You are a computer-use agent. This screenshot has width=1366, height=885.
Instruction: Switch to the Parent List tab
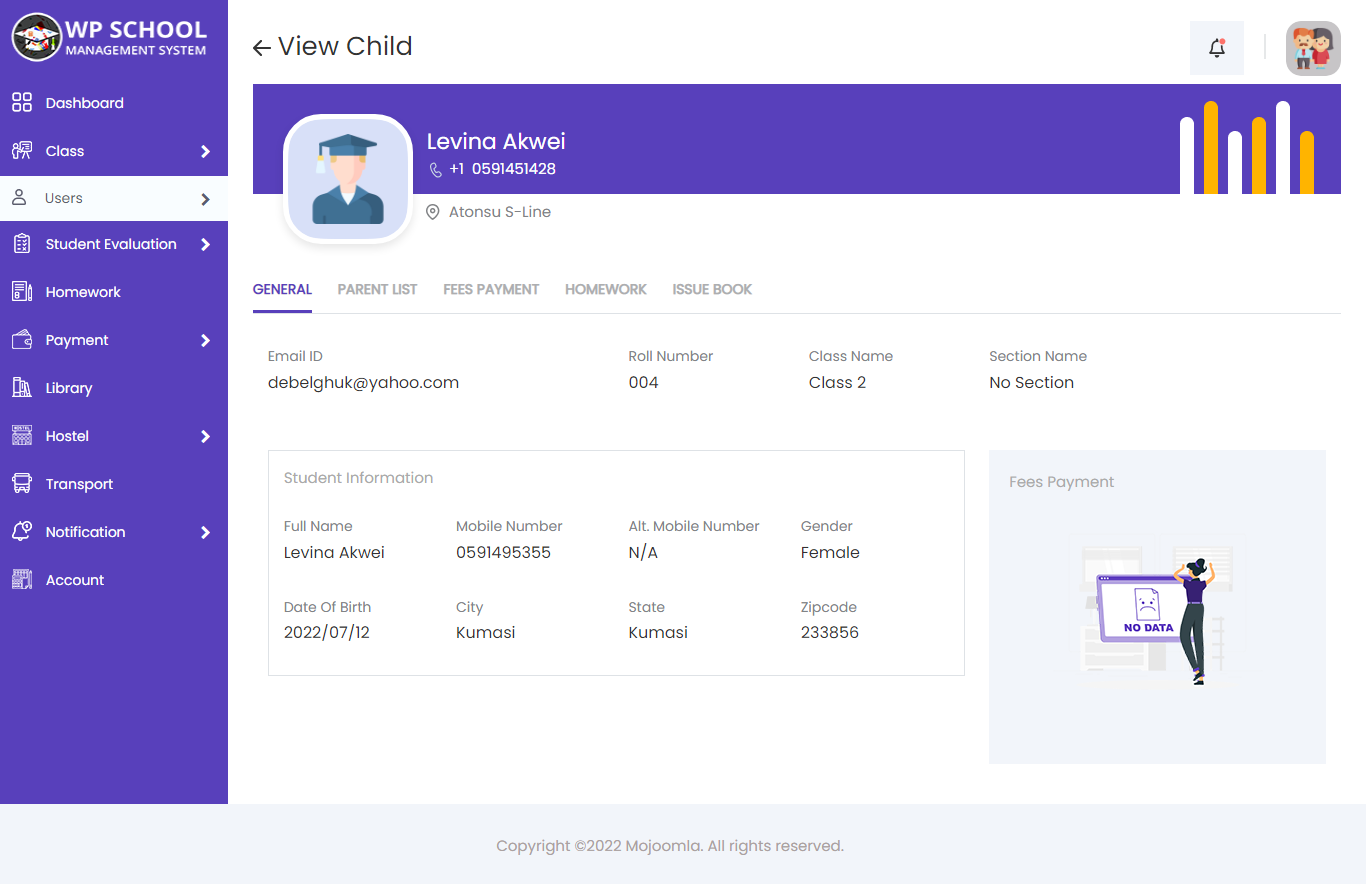[377, 289]
